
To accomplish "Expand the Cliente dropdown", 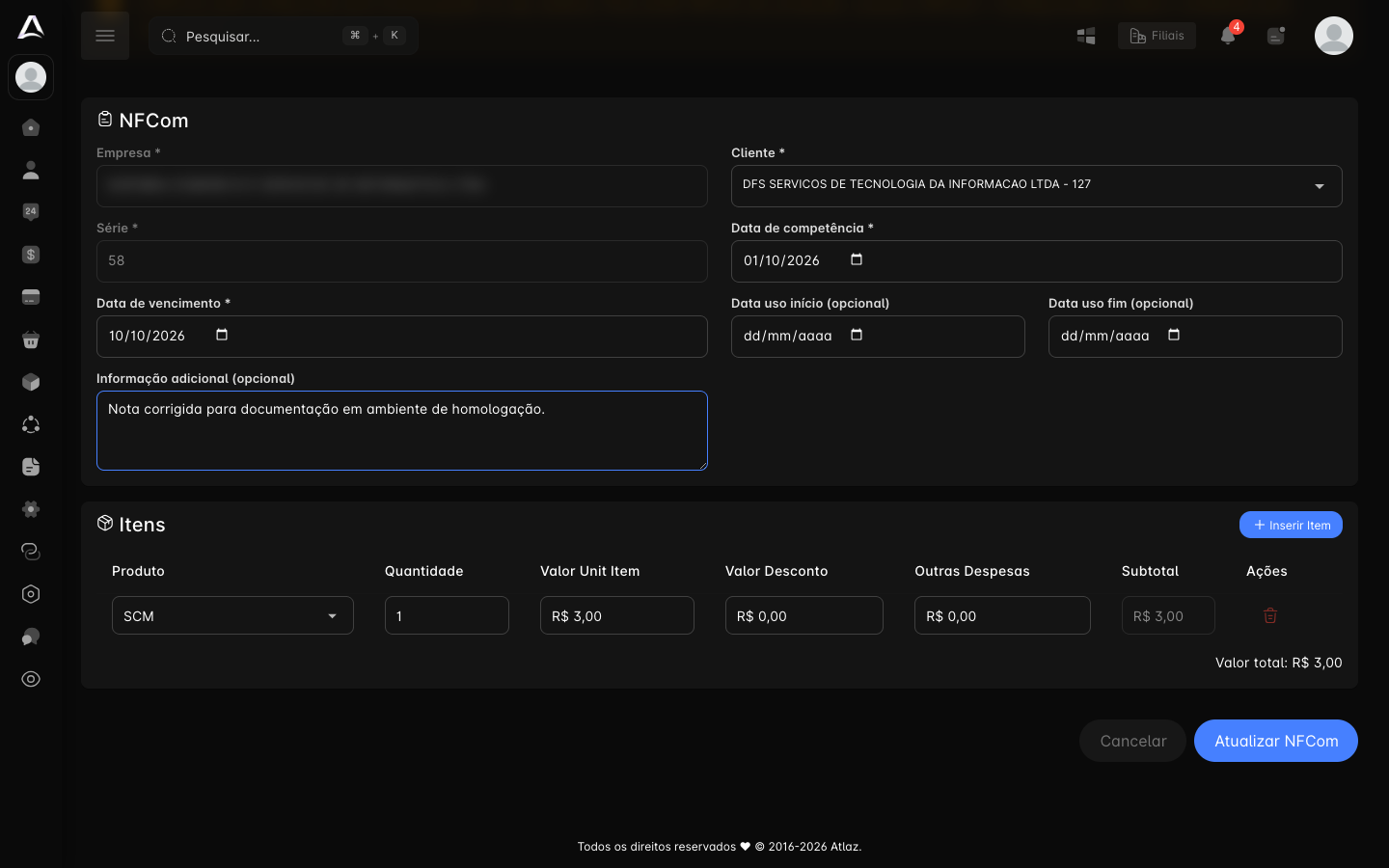I will tap(1037, 186).
